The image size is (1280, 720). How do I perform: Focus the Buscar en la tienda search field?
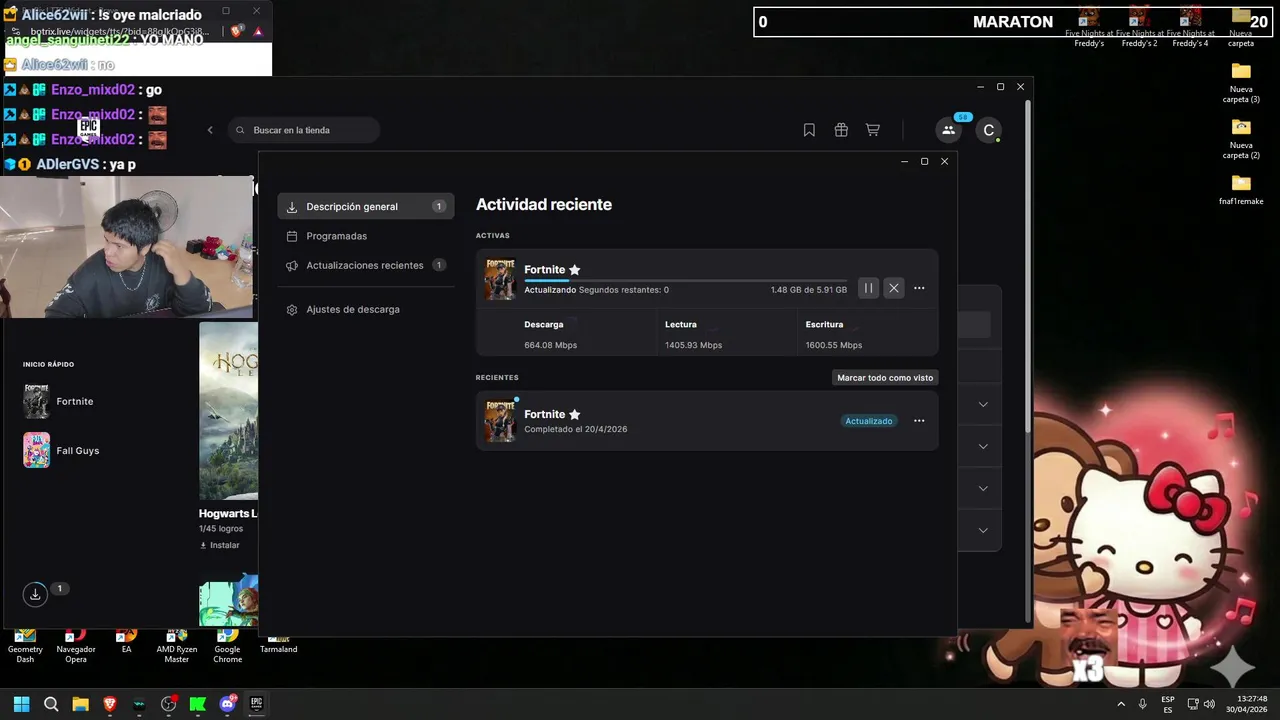[x=304, y=130]
